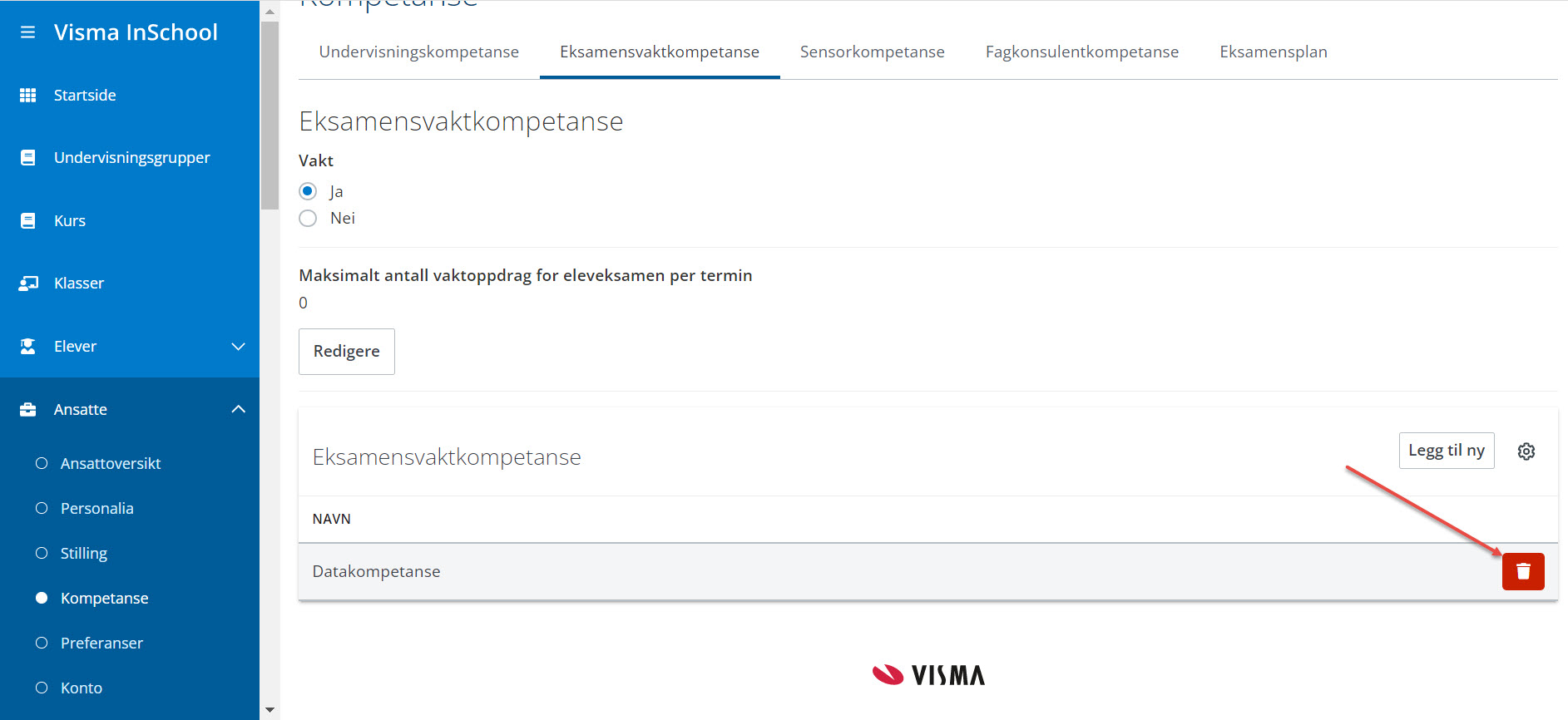Switch to the Sensorkompetanse tab

pos(872,52)
